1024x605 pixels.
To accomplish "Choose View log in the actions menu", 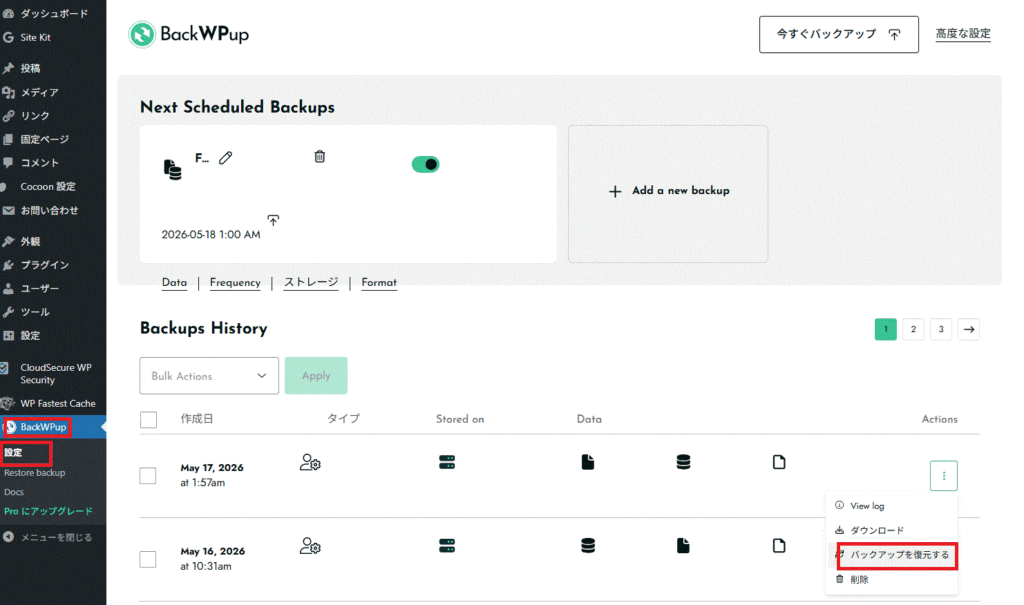I will [x=867, y=506].
